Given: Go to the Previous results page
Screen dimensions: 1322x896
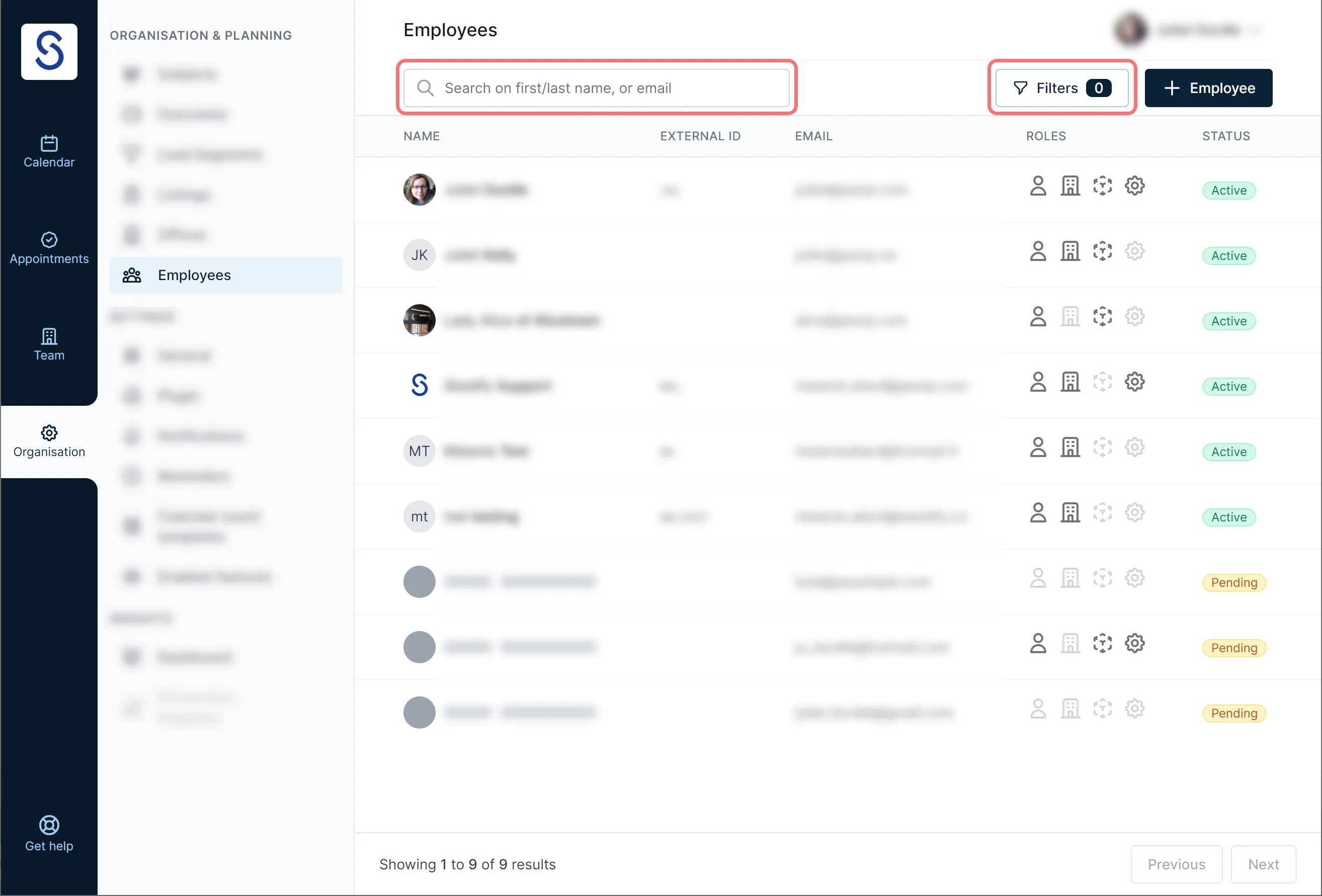Looking at the screenshot, I should (x=1177, y=864).
